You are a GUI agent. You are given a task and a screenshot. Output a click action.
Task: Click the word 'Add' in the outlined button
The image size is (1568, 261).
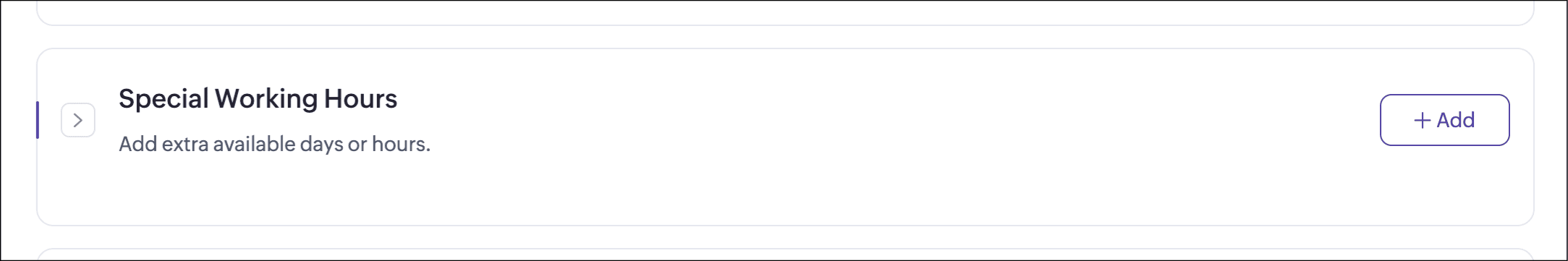point(1456,120)
